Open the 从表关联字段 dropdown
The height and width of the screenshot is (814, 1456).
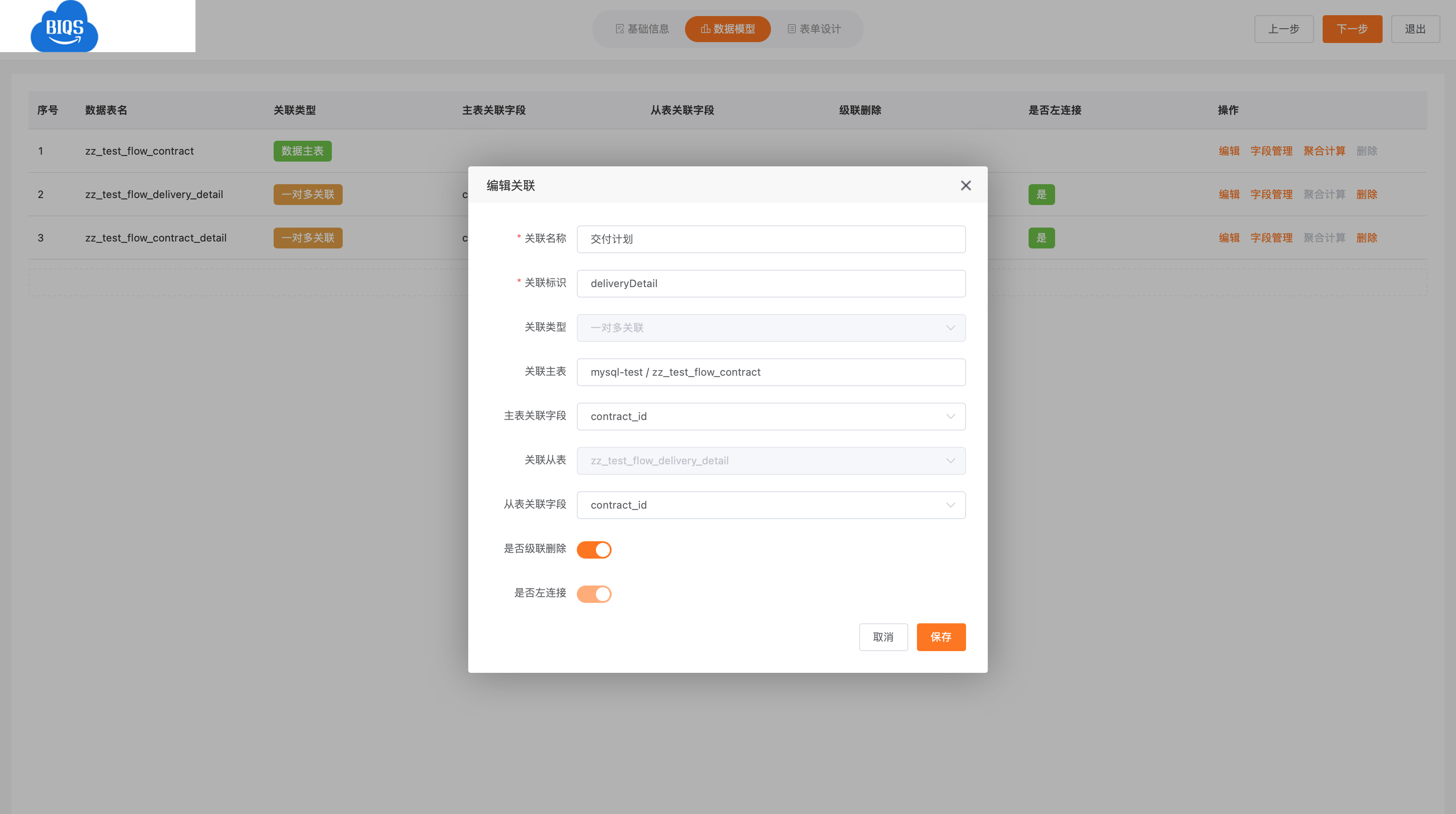coord(771,505)
